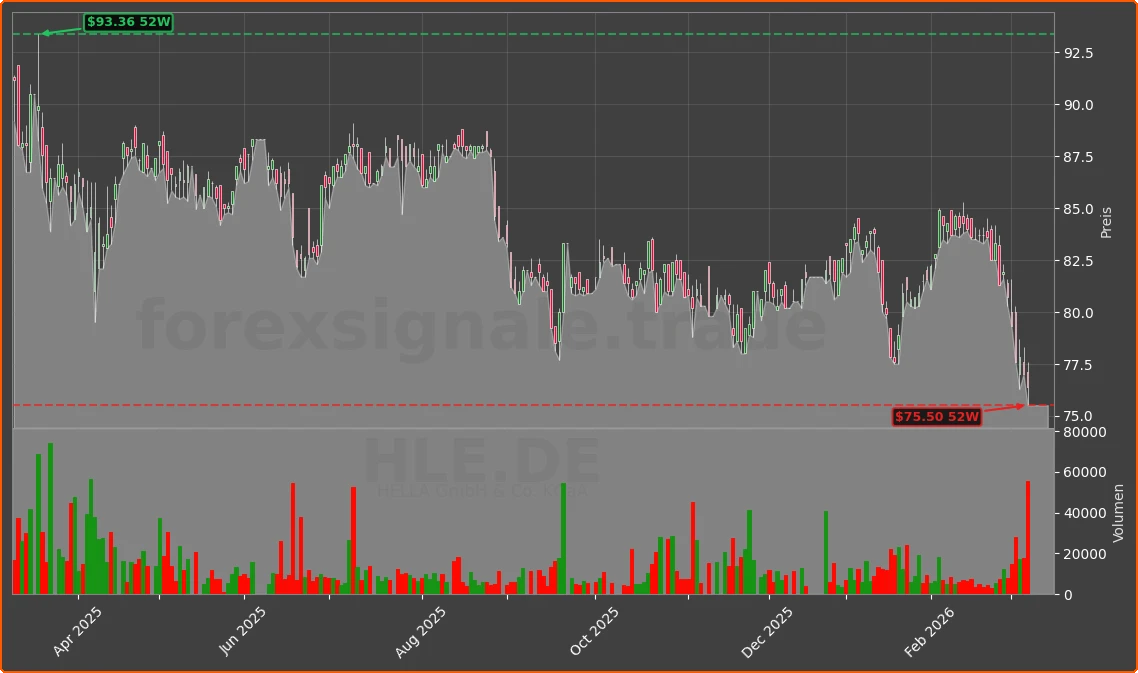Viewport: 1138px width, 673px height.
Task: Click the Oct 2025 date label
Action: click(x=593, y=624)
